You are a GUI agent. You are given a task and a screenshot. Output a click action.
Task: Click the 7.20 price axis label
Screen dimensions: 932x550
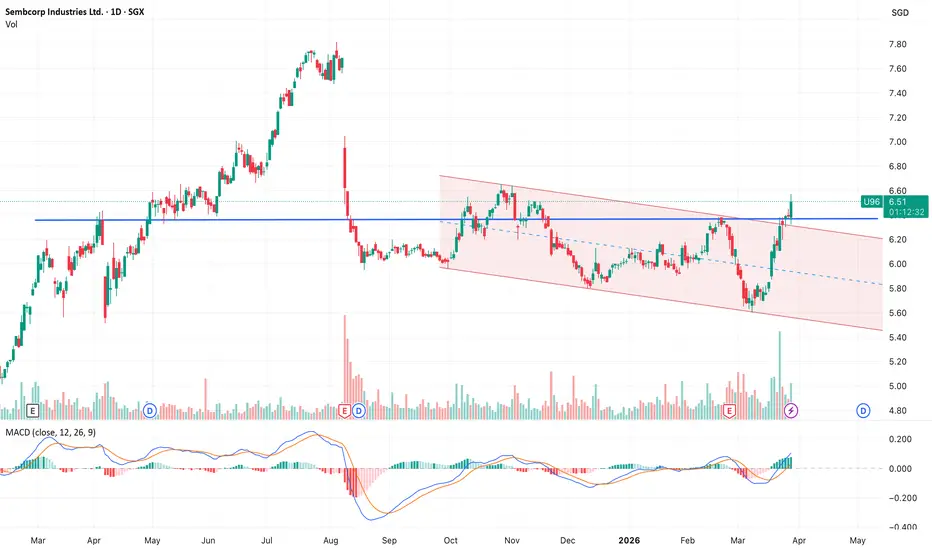click(897, 118)
